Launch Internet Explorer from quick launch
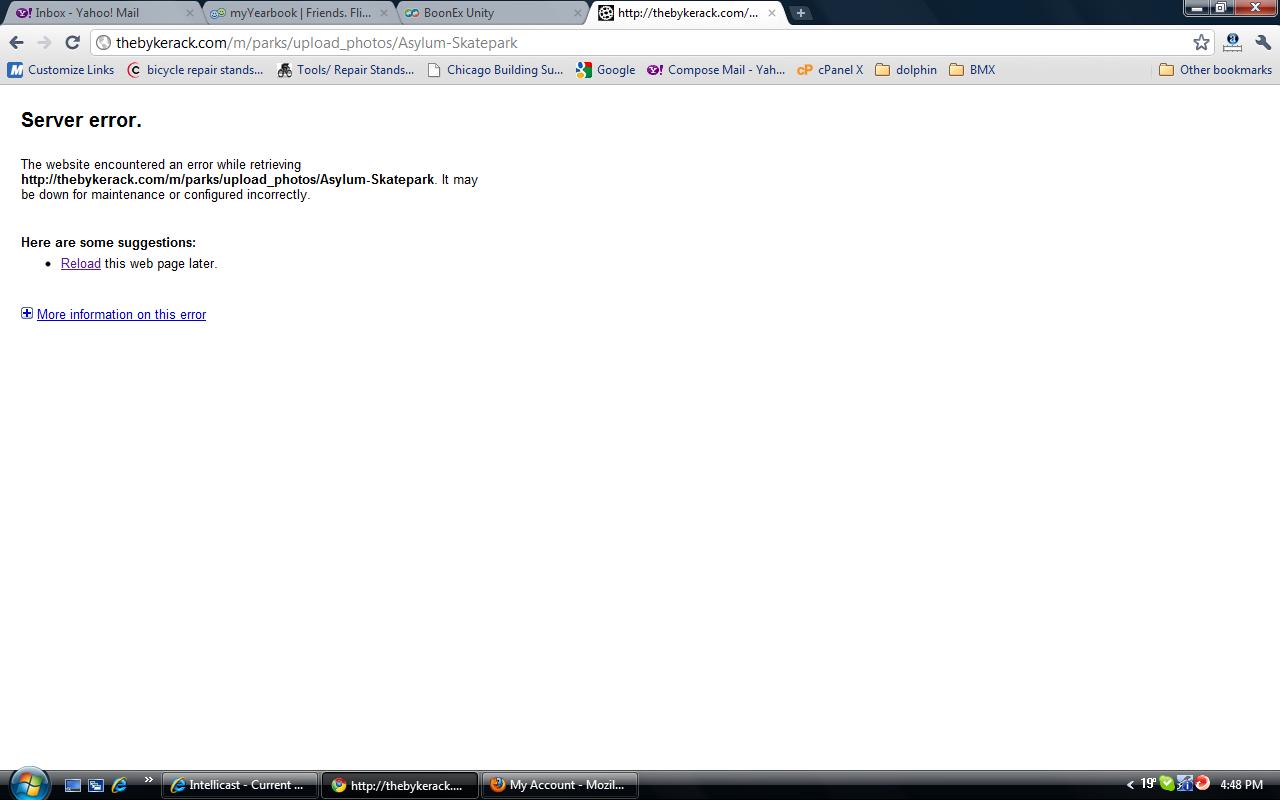The width and height of the screenshot is (1280, 800). click(119, 785)
